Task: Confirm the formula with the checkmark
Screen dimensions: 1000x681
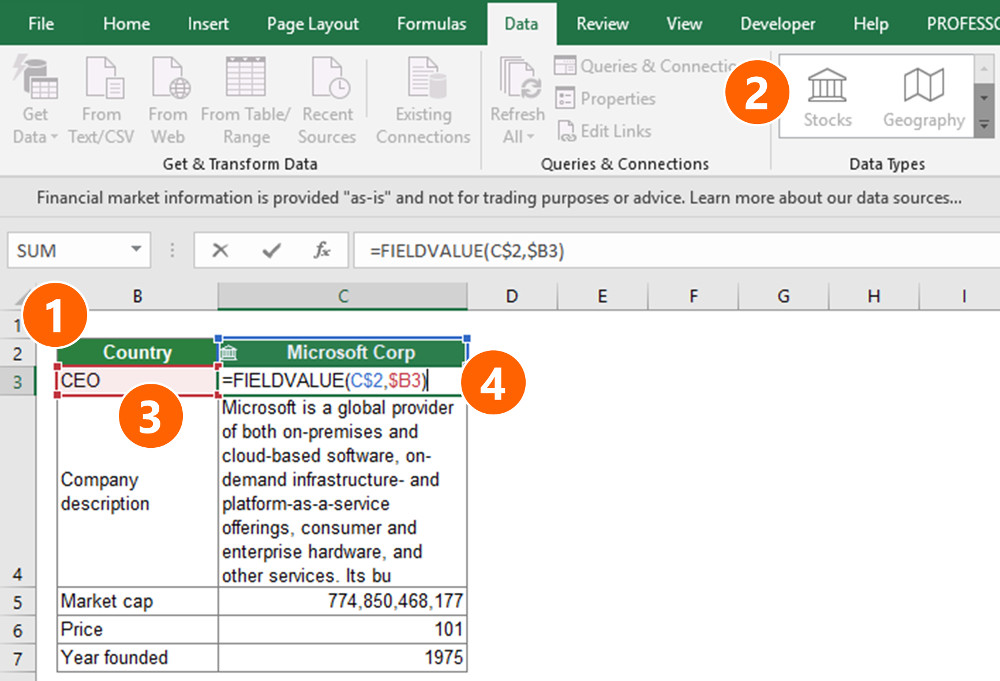Action: [x=272, y=250]
